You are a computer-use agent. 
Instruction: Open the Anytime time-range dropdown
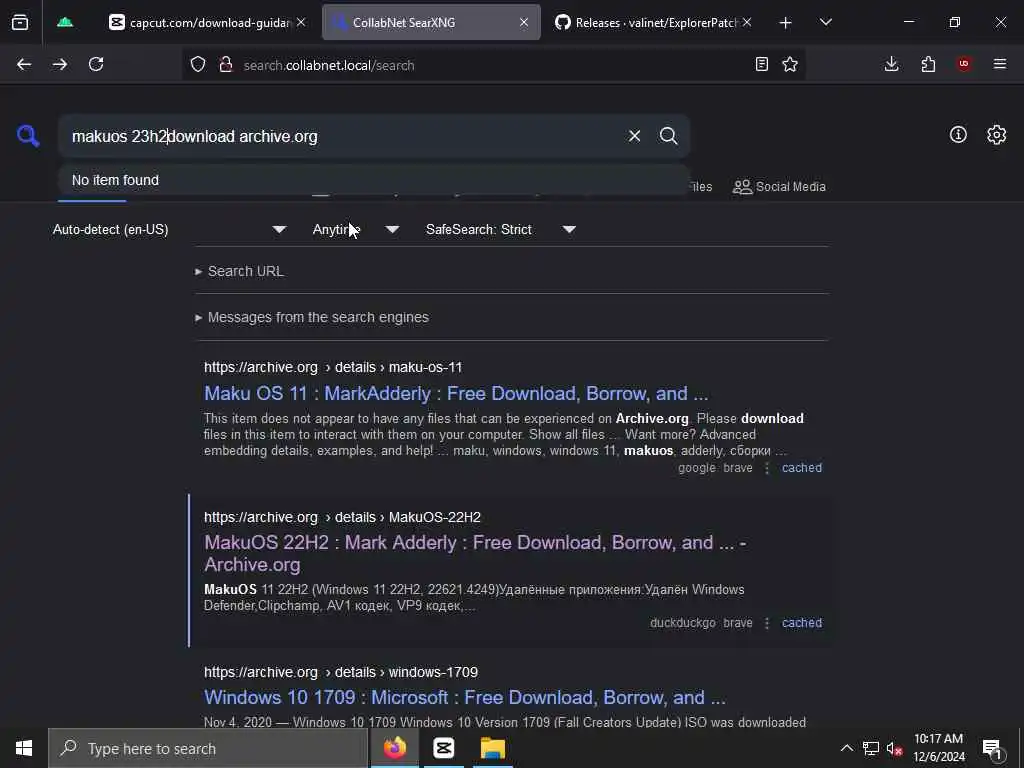[356, 229]
